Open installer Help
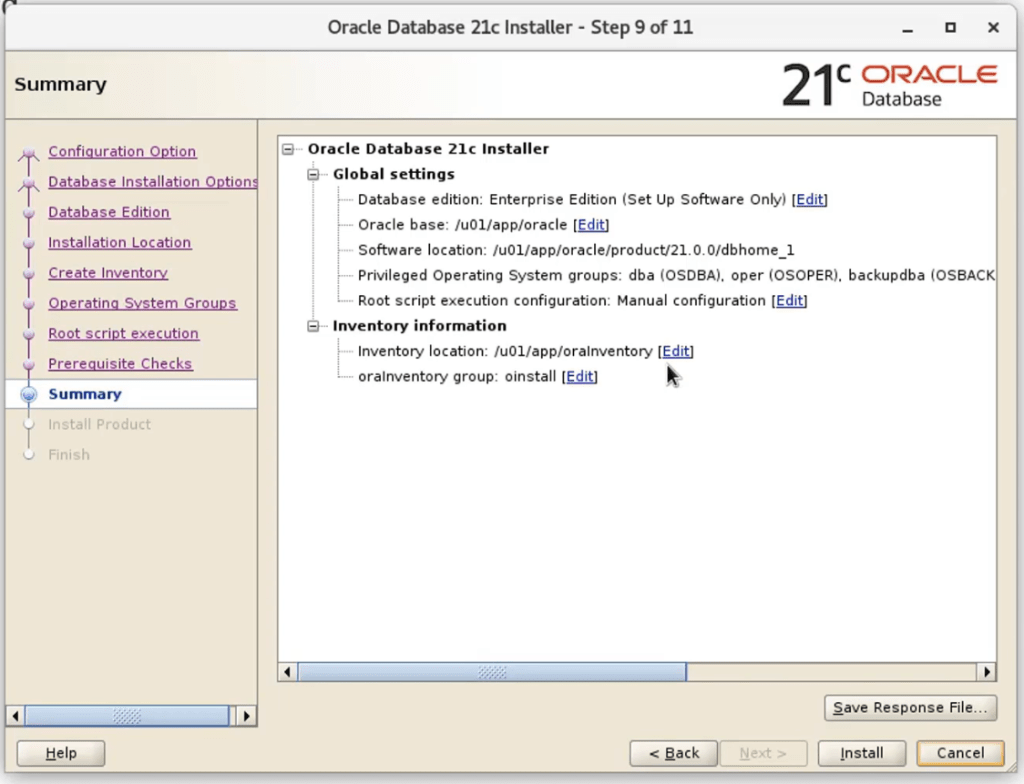 (61, 753)
